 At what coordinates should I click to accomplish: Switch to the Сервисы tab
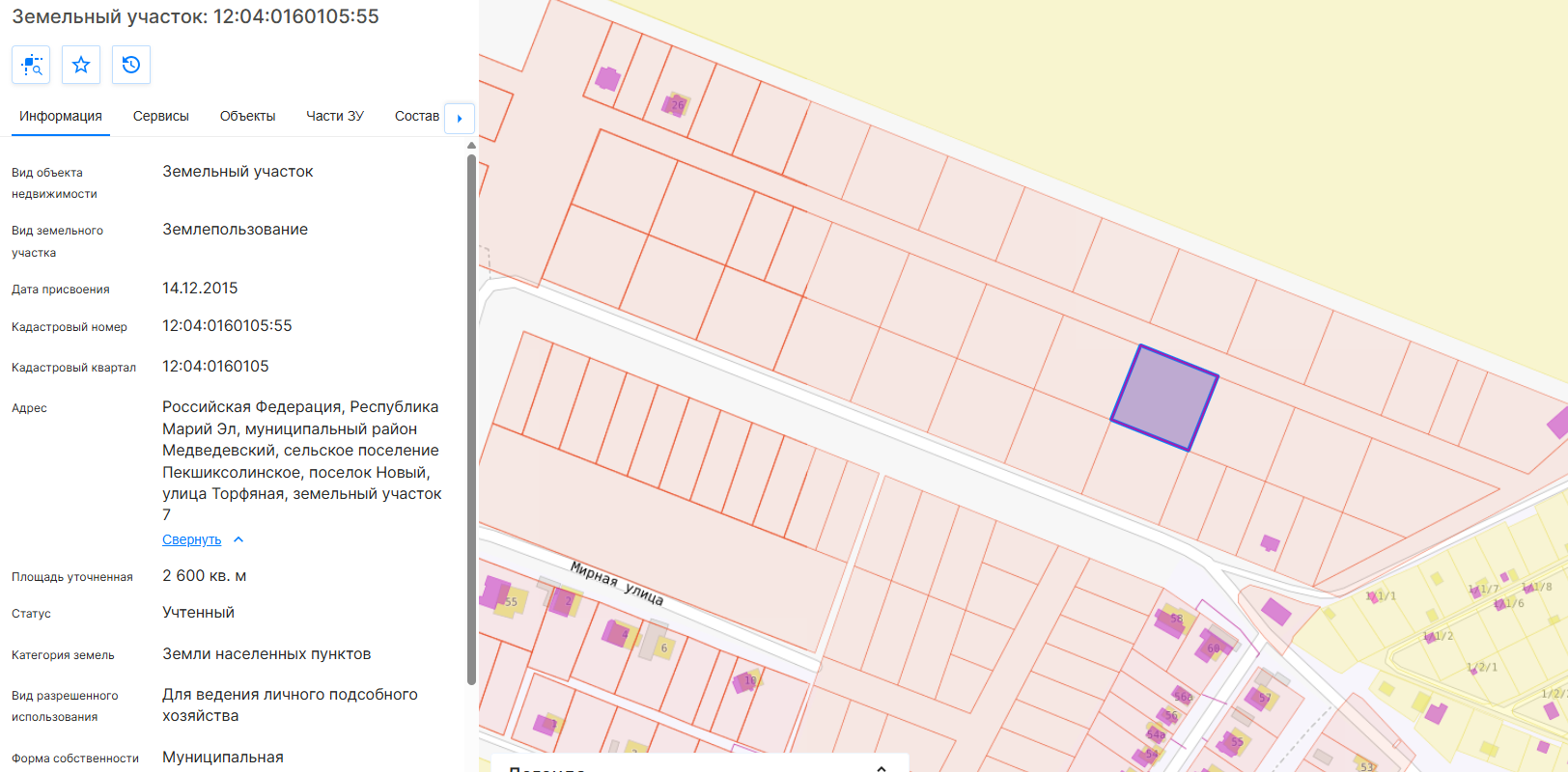point(161,116)
